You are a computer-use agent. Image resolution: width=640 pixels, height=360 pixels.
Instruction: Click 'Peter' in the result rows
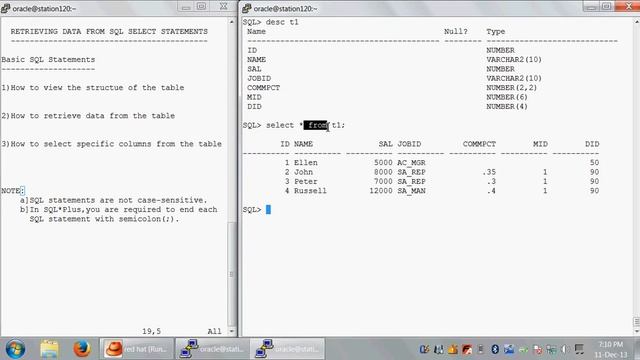point(306,181)
